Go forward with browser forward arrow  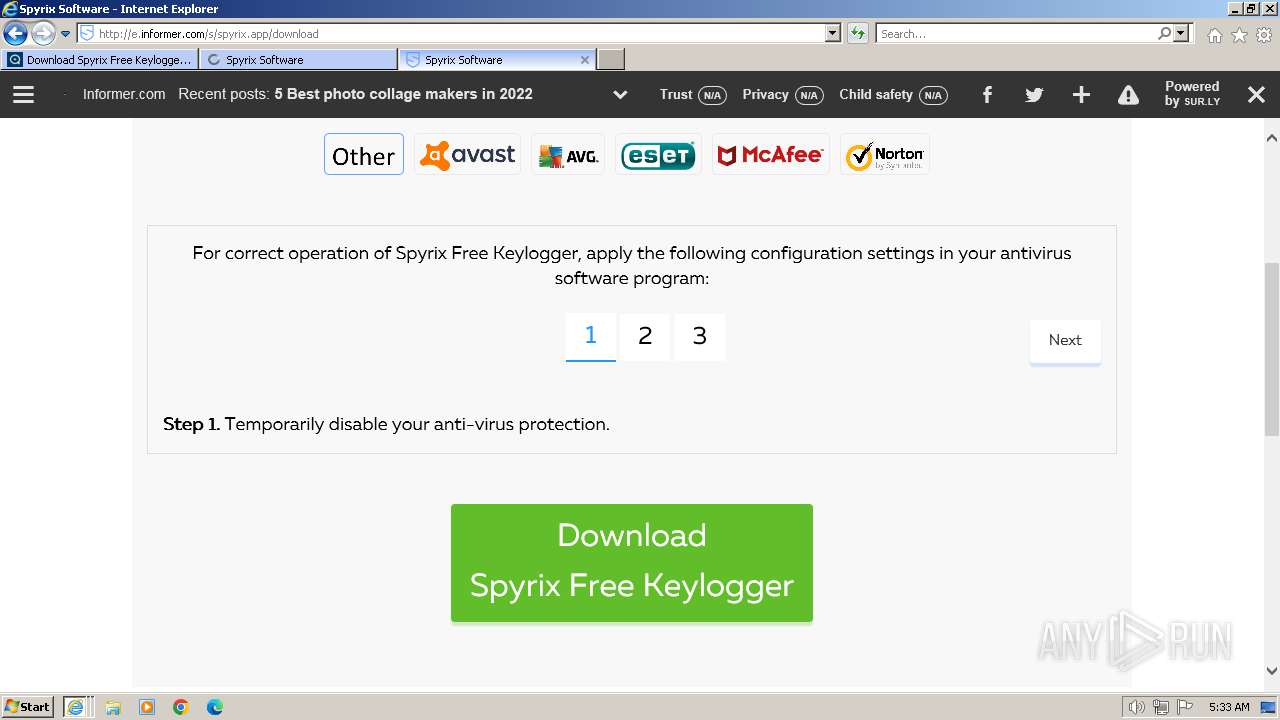[x=42, y=33]
